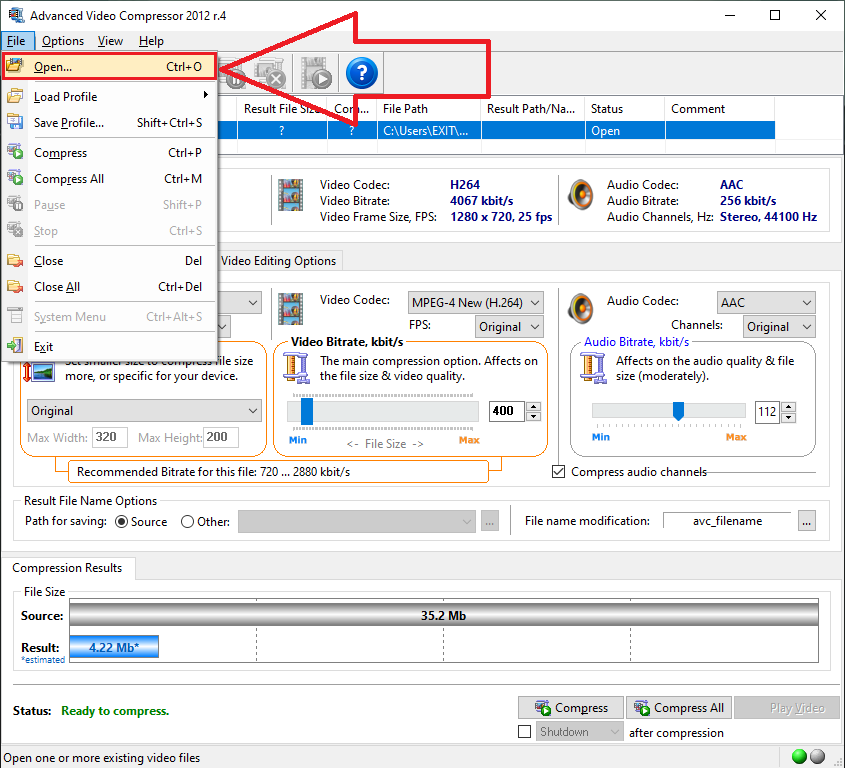Click the Exit door icon in File menu
The width and height of the screenshot is (845, 768).
coord(15,345)
